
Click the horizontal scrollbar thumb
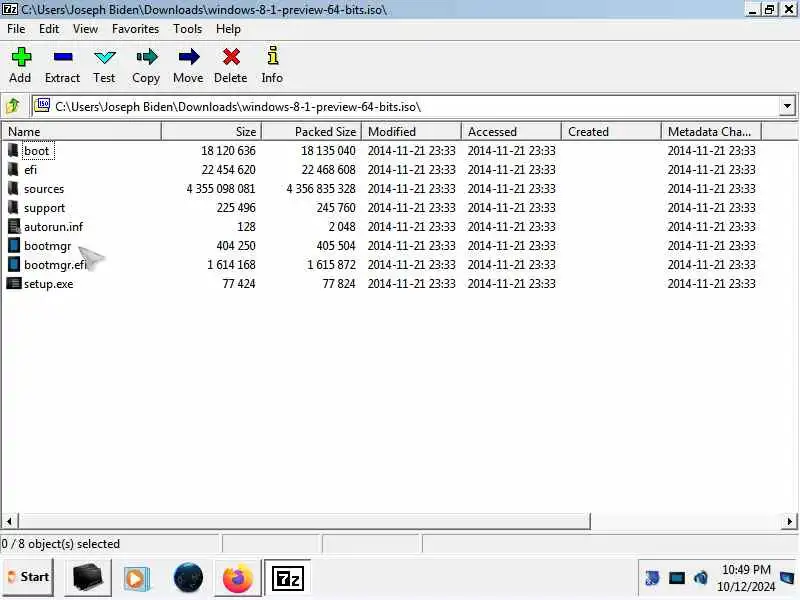click(304, 521)
